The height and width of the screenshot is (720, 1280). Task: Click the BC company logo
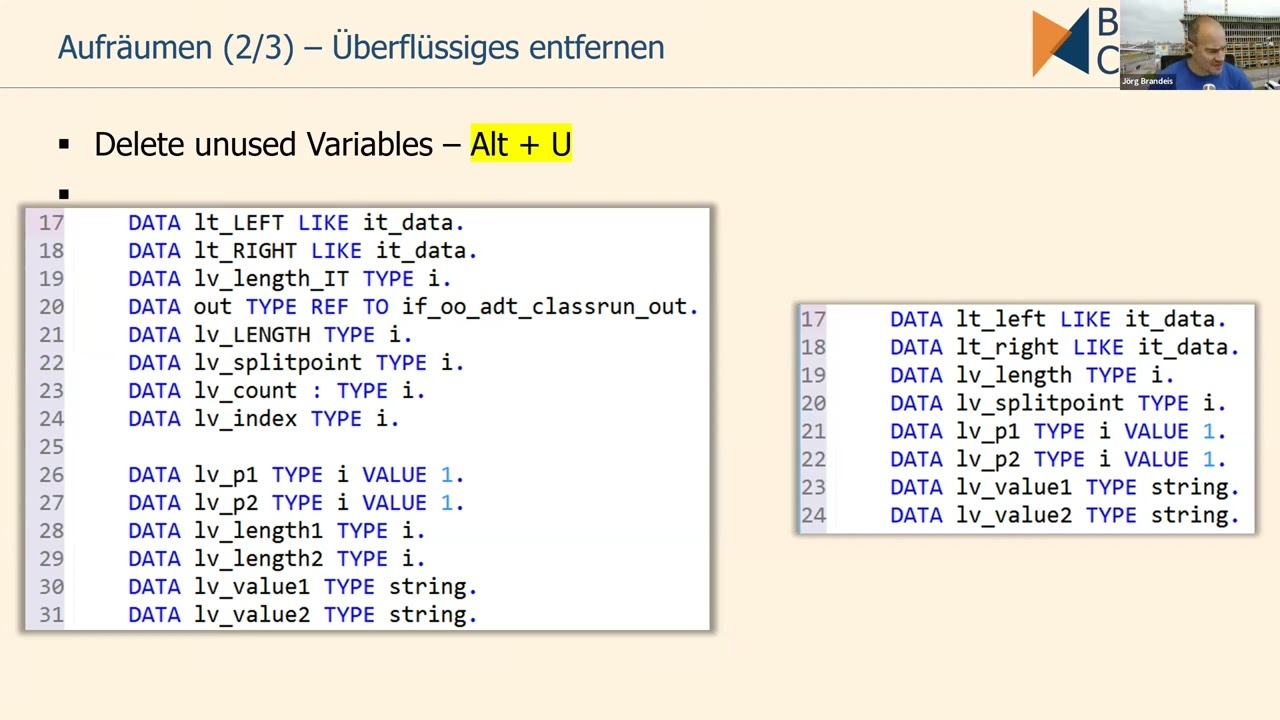[1075, 42]
